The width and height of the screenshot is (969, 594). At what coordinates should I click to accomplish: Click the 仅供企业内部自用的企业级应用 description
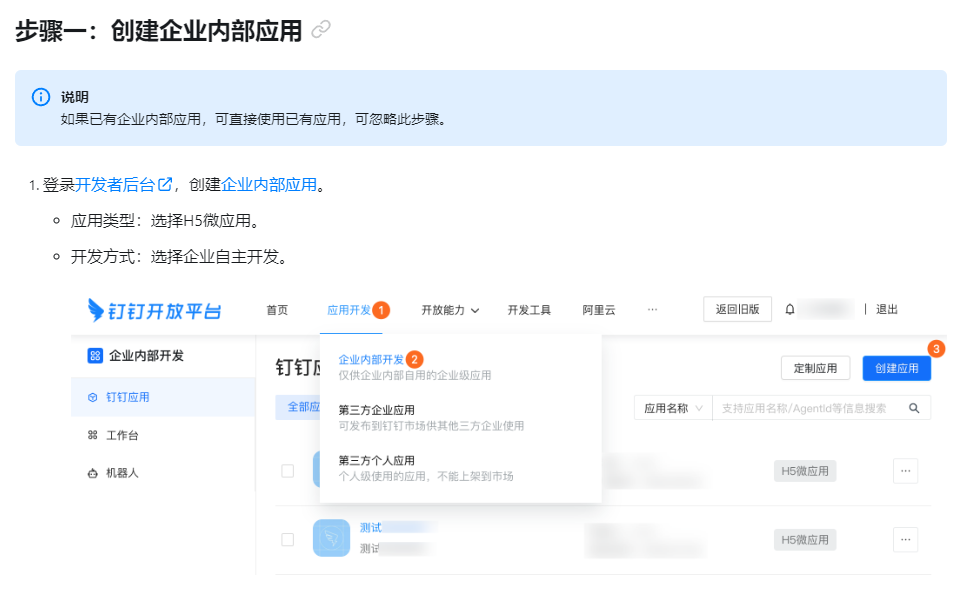pos(415,375)
